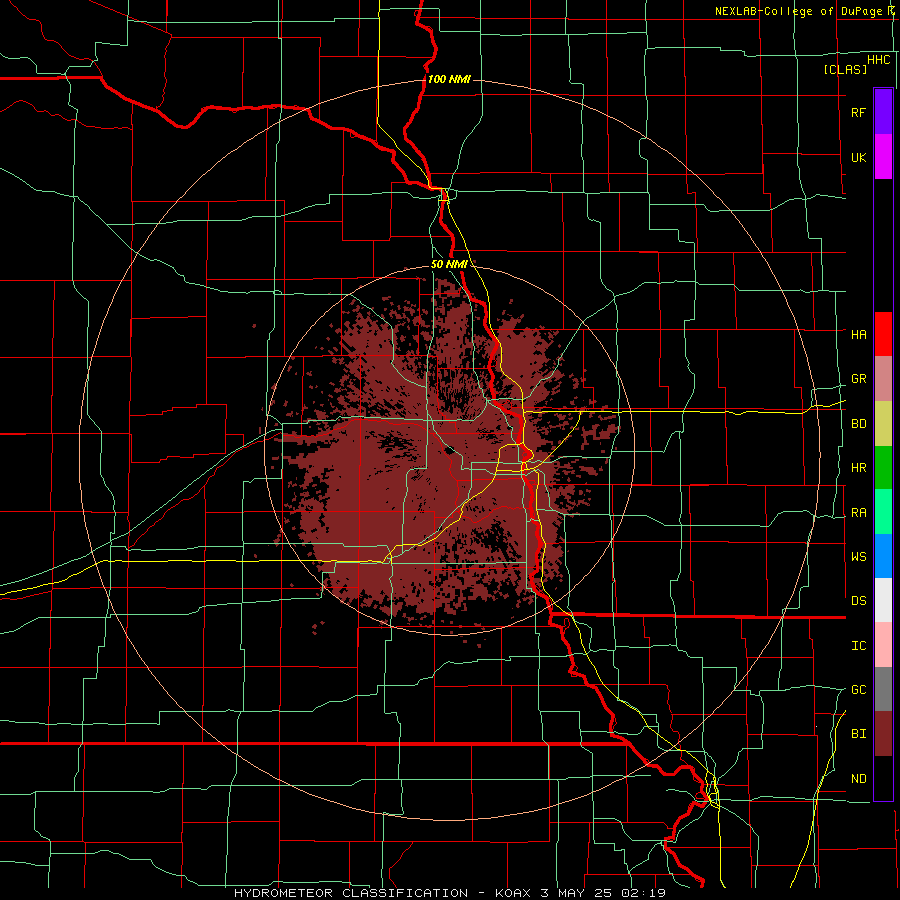Click the HA legend label
This screenshot has height=900, width=900.
point(858,334)
